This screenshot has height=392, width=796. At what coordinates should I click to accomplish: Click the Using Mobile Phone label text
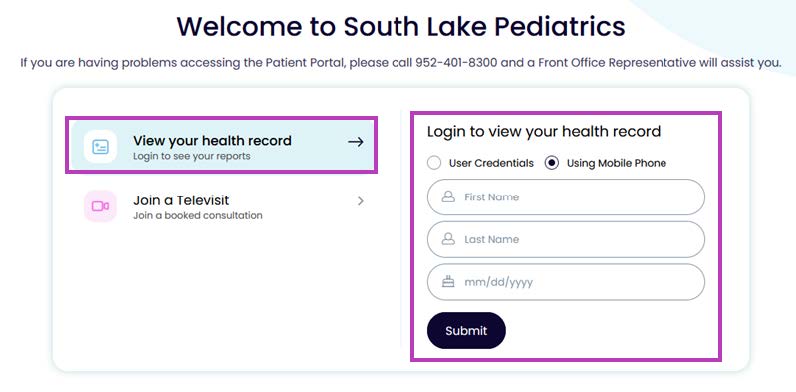pos(616,163)
